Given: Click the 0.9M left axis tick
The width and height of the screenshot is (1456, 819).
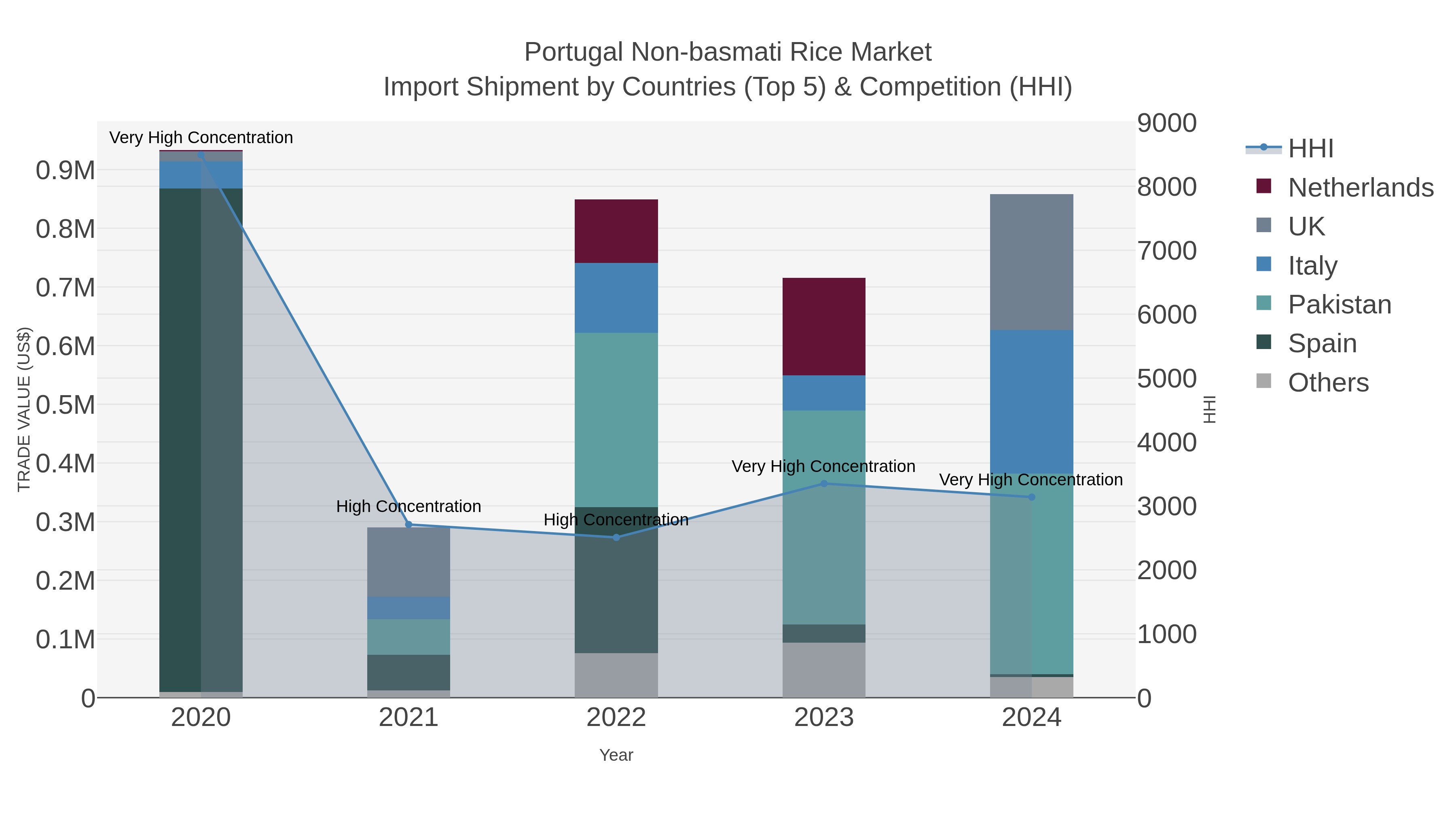Looking at the screenshot, I should tap(66, 170).
